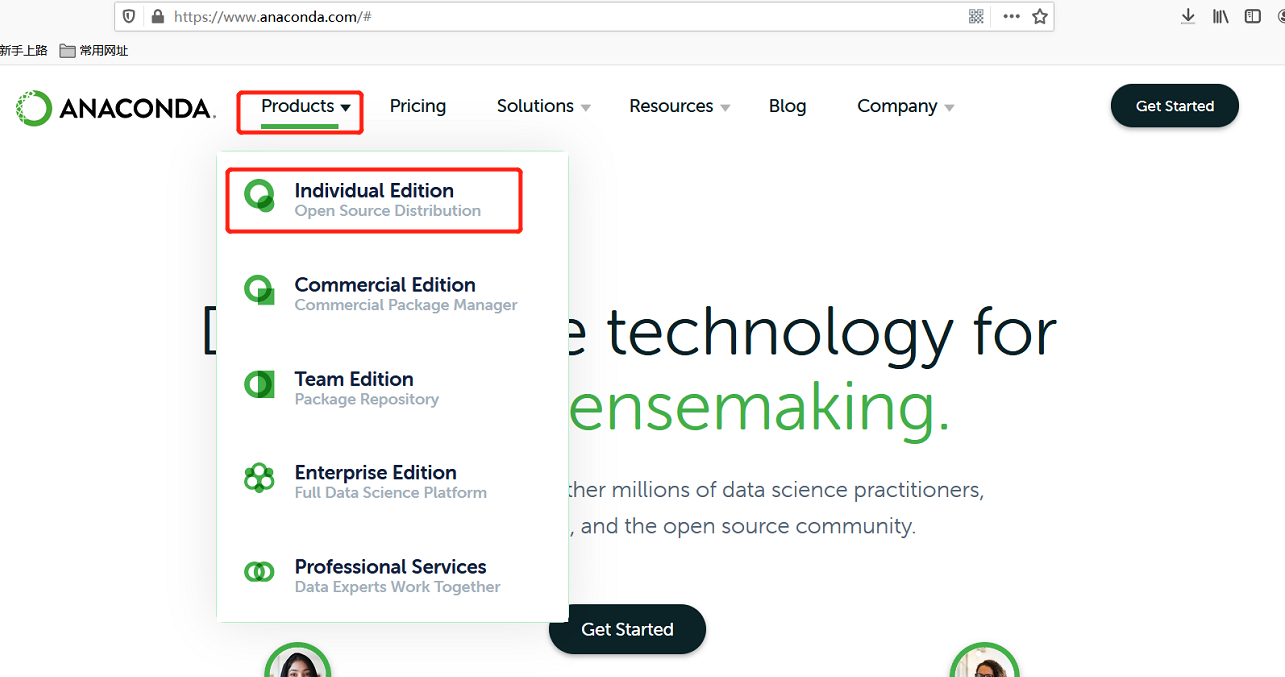Click the Anaconda logo
The width and height of the screenshot is (1285, 677).
[x=116, y=108]
